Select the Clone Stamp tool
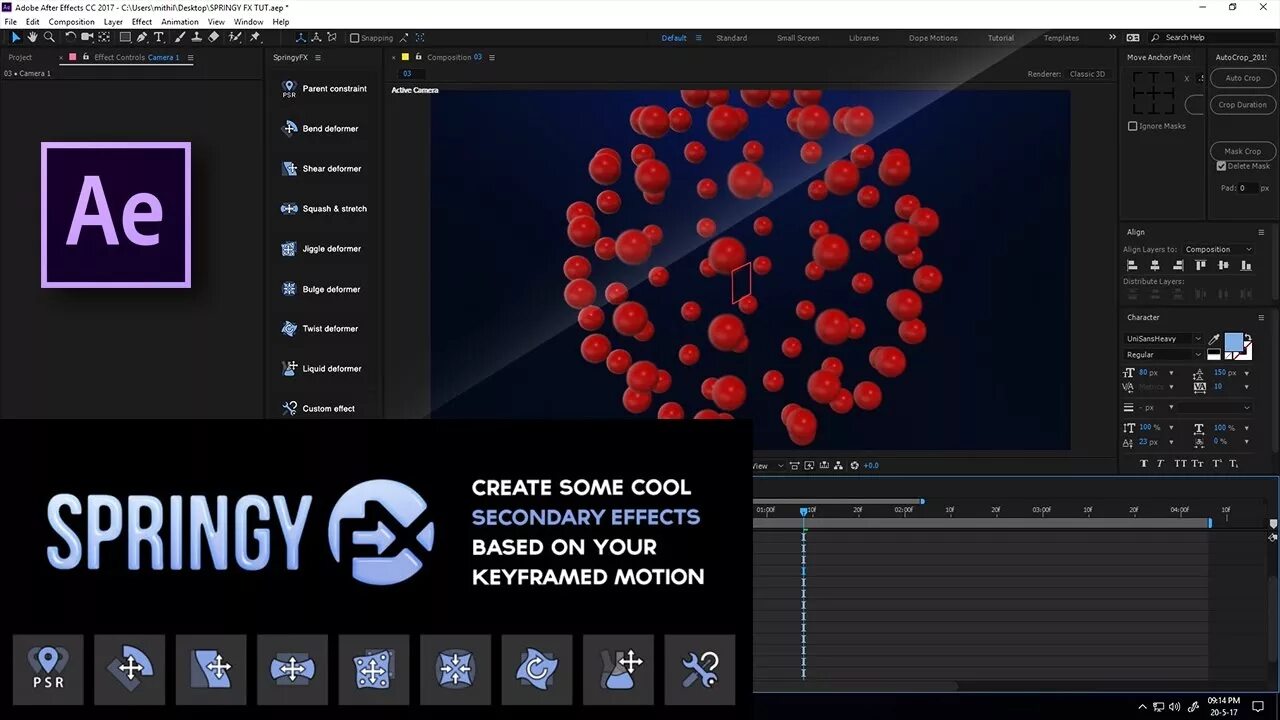This screenshot has height=720, width=1280. pos(196,37)
